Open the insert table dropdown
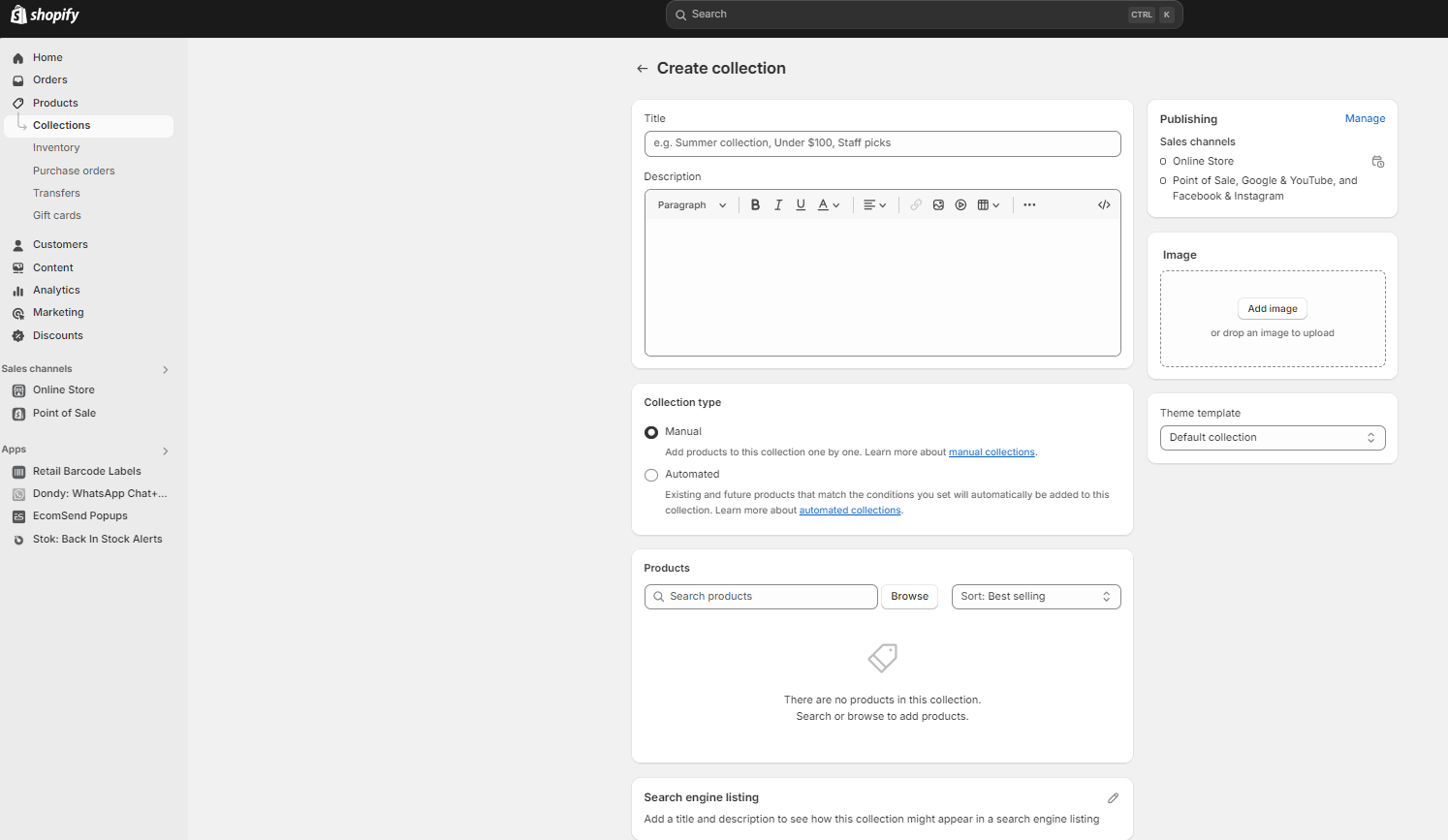 tap(989, 205)
